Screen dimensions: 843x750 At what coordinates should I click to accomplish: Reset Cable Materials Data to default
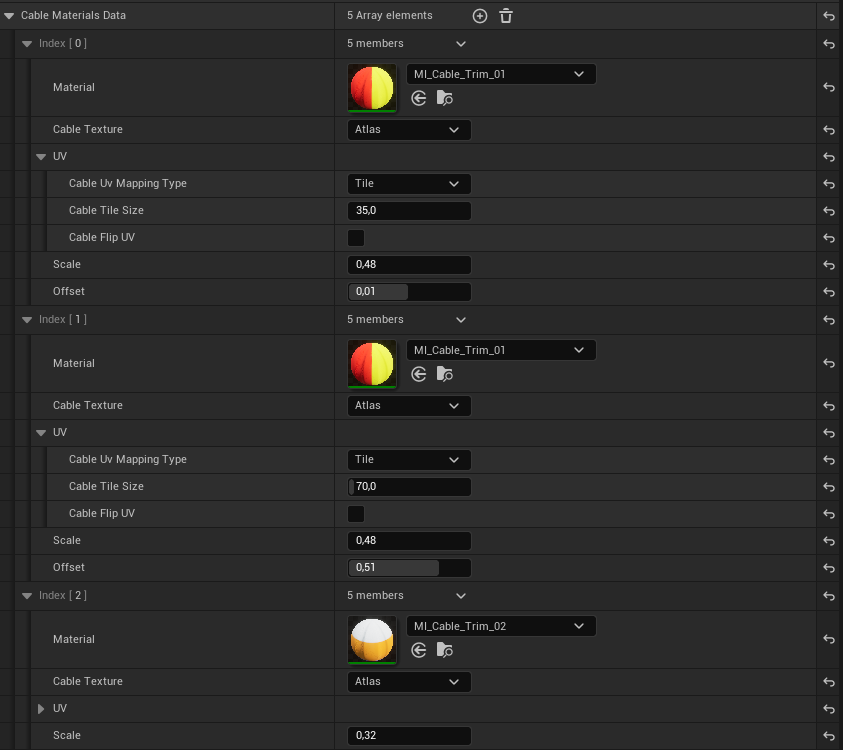[x=828, y=16]
